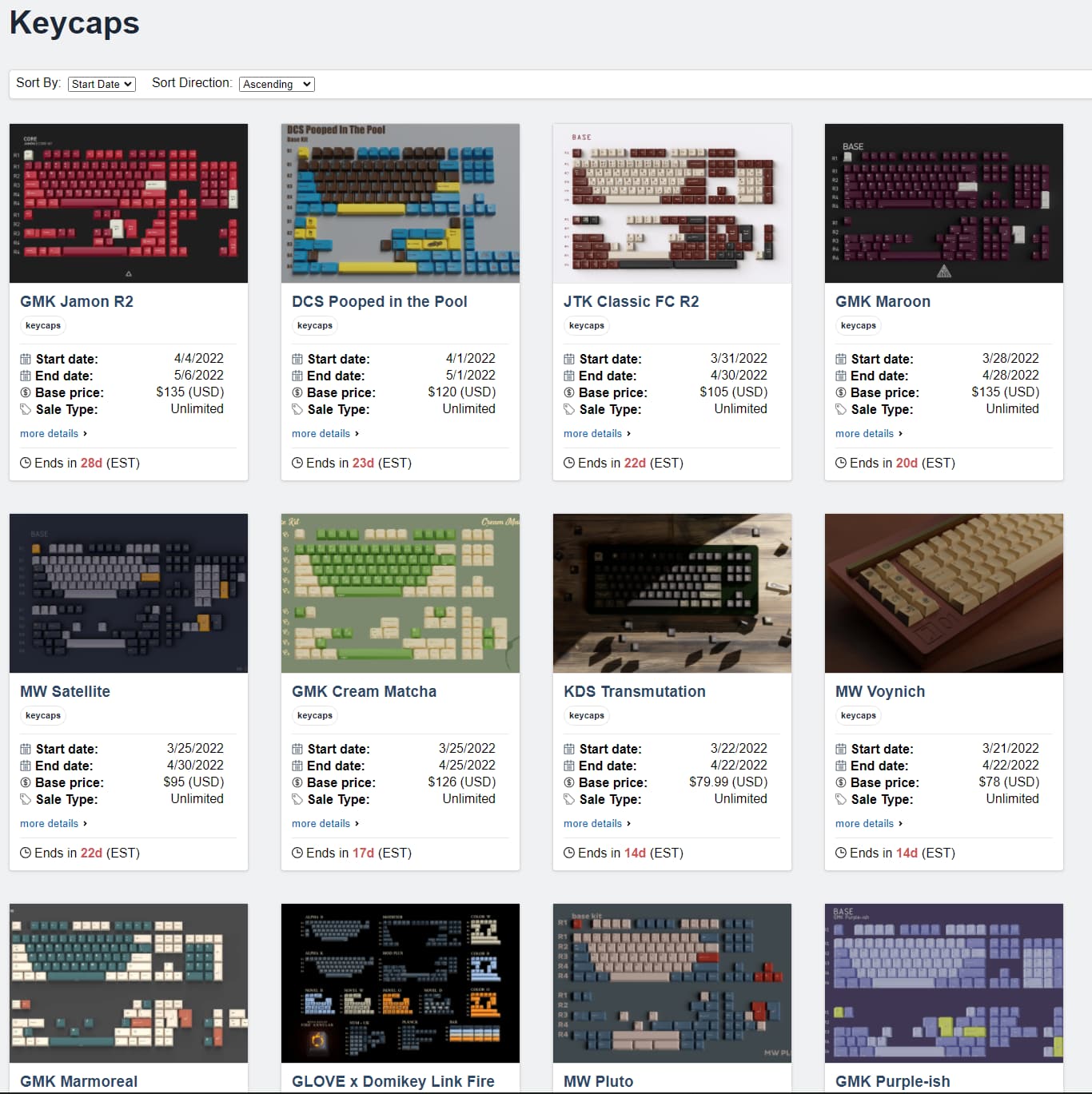Open more details for MW Voynich
1092x1094 pixels.
click(869, 823)
